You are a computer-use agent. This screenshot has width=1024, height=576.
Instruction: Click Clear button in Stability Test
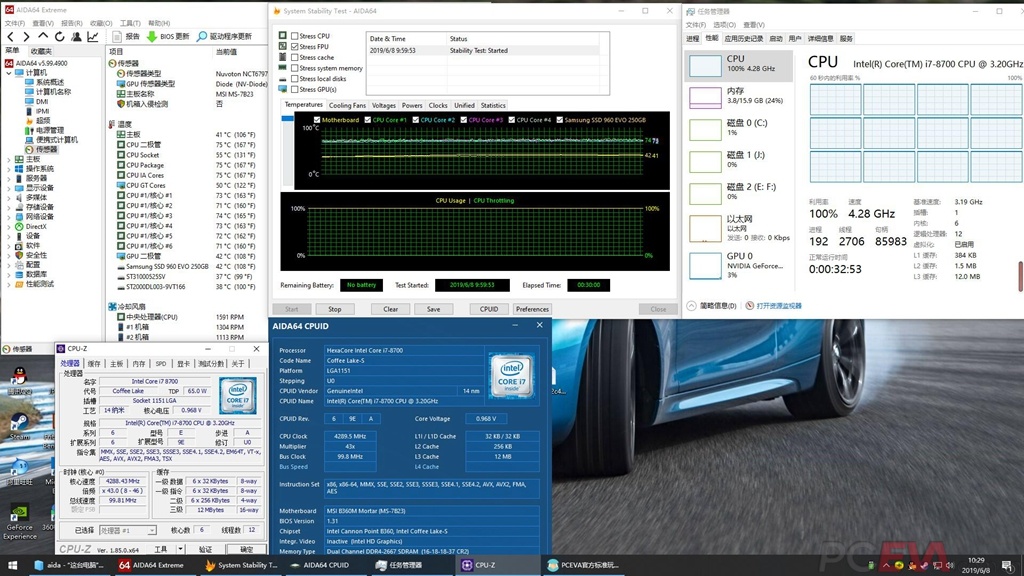(391, 310)
